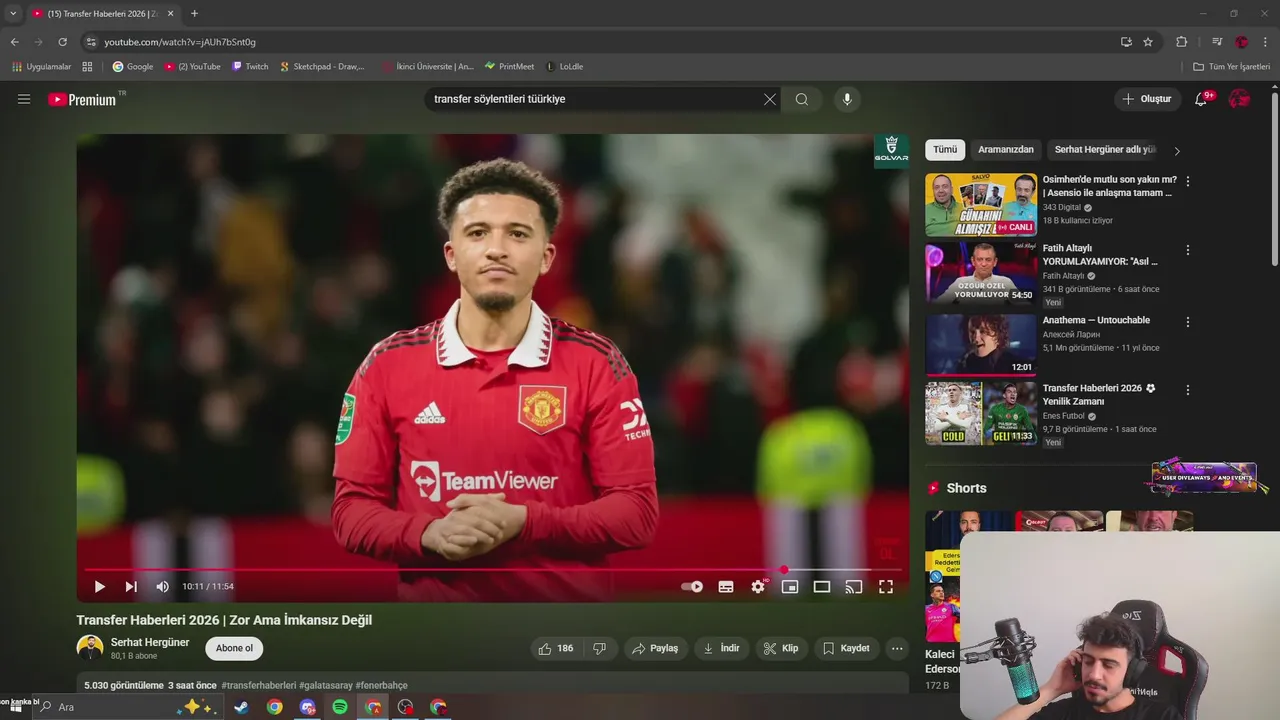The image size is (1280, 720).
Task: Open player settings gear
Action: (758, 587)
